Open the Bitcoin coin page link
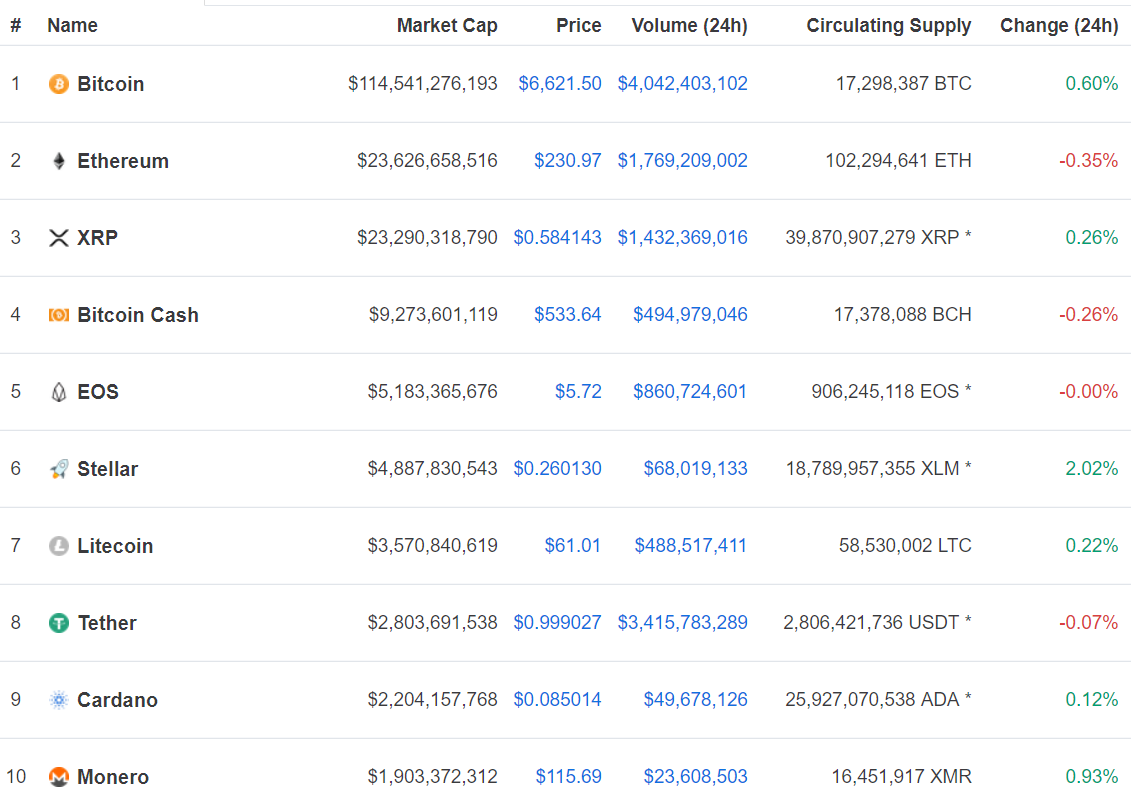Screen dimensions: 1131x798 tap(110, 84)
